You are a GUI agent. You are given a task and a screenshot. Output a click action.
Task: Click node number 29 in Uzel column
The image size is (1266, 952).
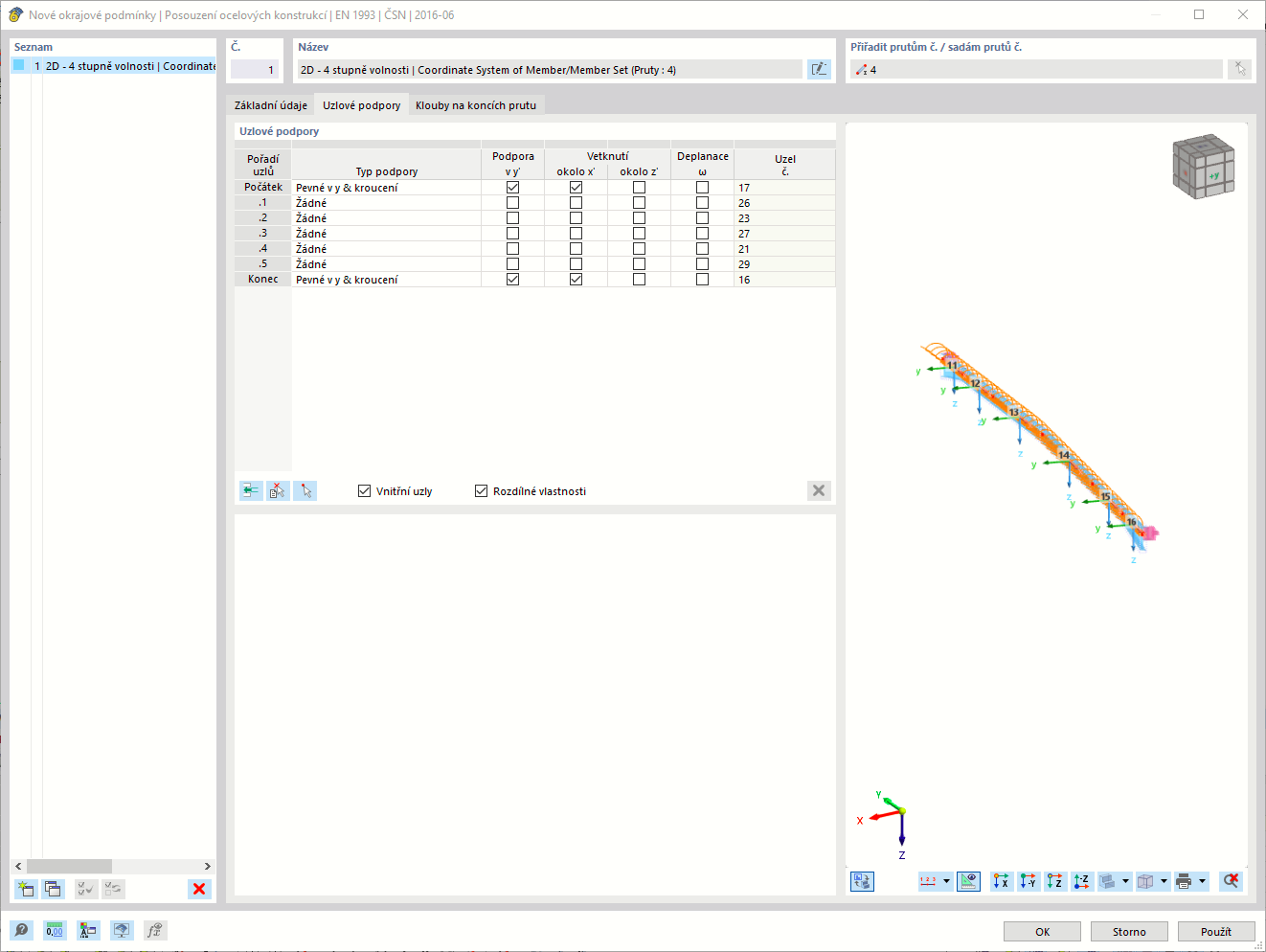pyautogui.click(x=784, y=264)
